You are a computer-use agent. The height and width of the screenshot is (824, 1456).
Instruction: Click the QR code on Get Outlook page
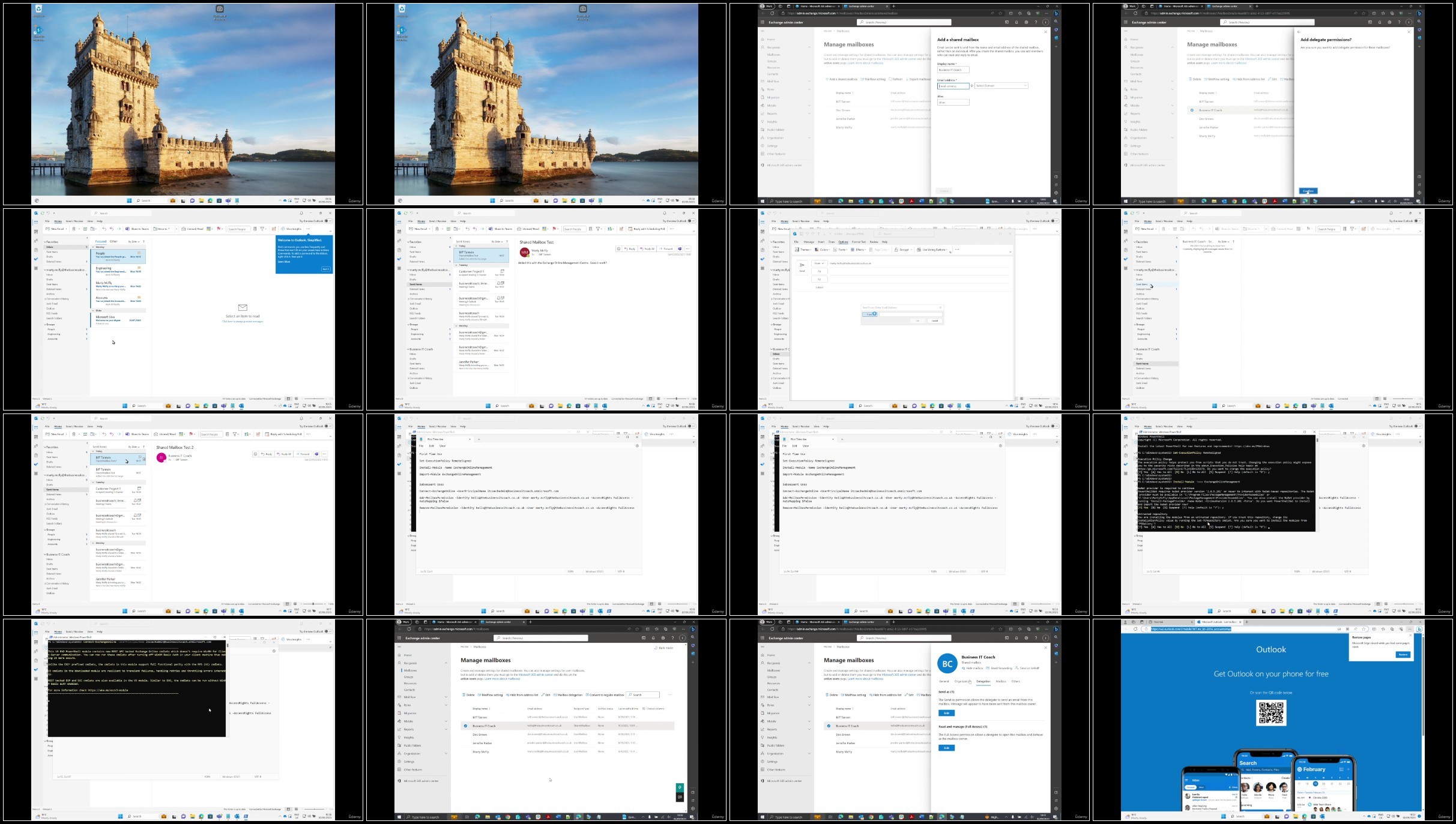coord(1271,713)
